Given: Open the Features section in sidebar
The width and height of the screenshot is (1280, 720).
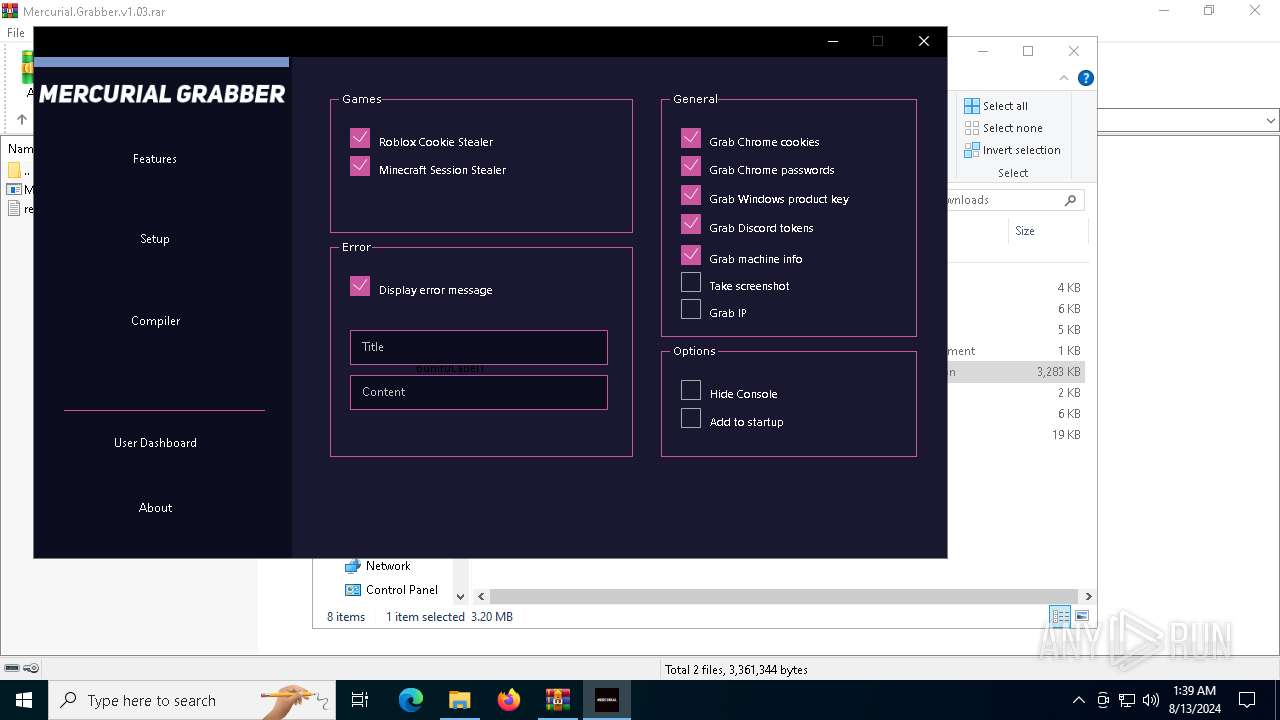Looking at the screenshot, I should pyautogui.click(x=155, y=159).
